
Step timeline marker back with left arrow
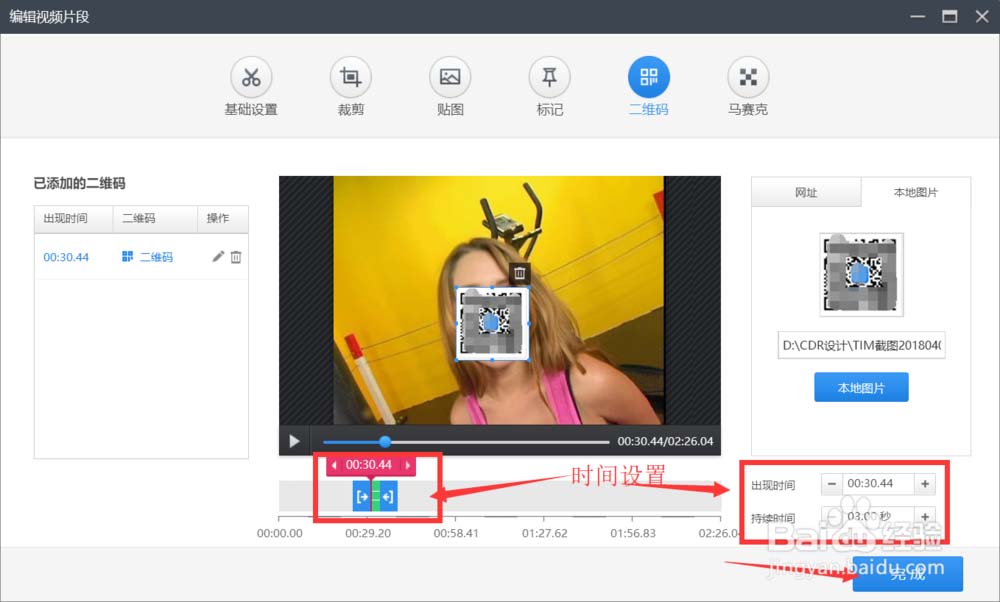tap(334, 466)
